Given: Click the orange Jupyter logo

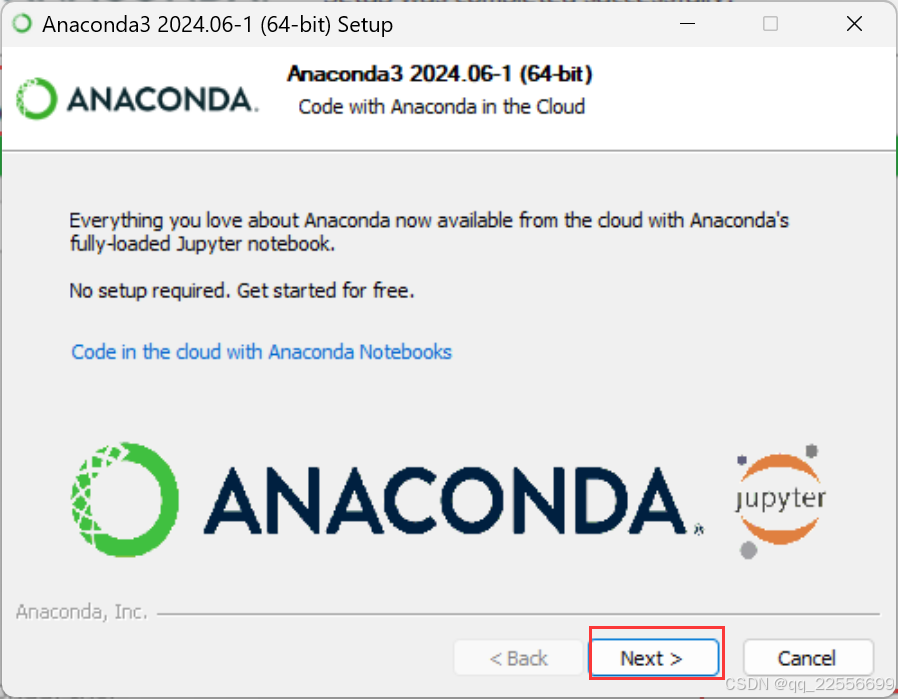Looking at the screenshot, I should (780, 500).
